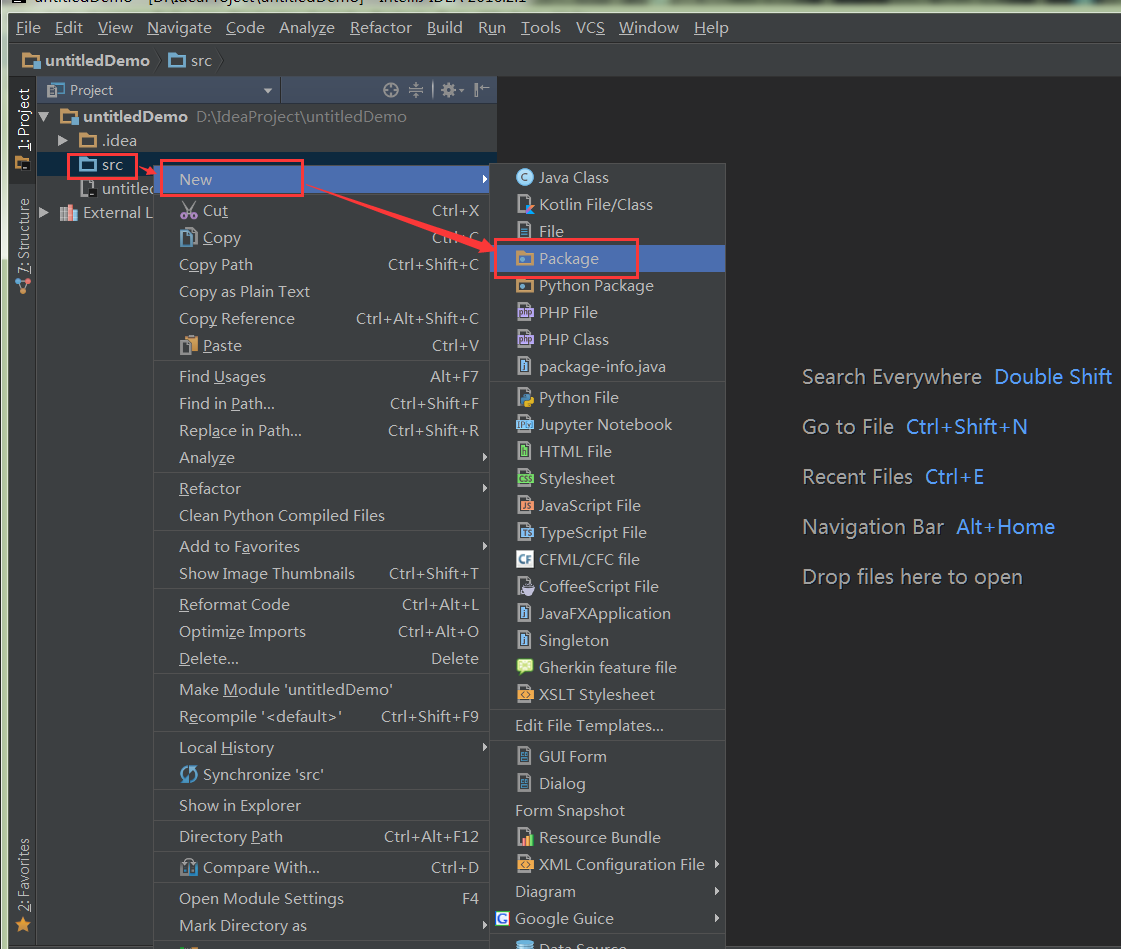Viewport: 1121px width, 949px height.
Task: Select Show in Explorer menu entry
Action: pos(240,806)
